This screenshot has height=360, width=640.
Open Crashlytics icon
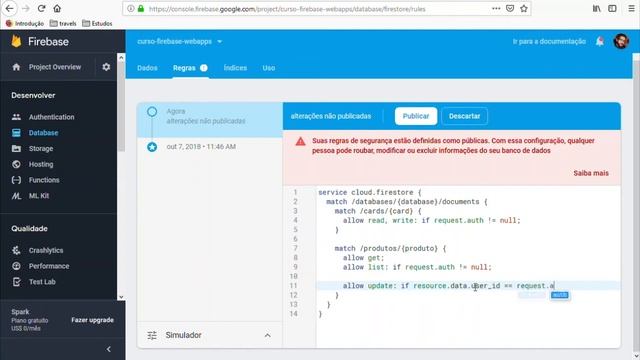click(16, 250)
